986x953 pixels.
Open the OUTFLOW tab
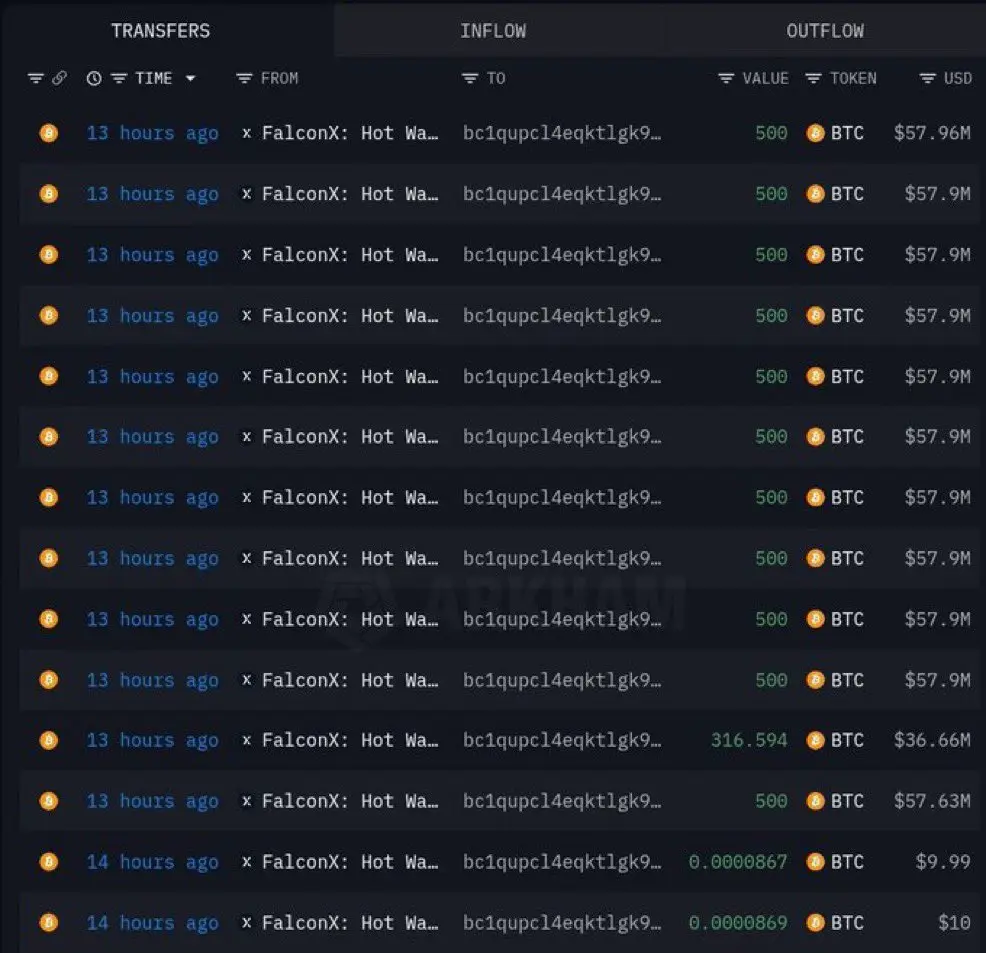coord(825,31)
